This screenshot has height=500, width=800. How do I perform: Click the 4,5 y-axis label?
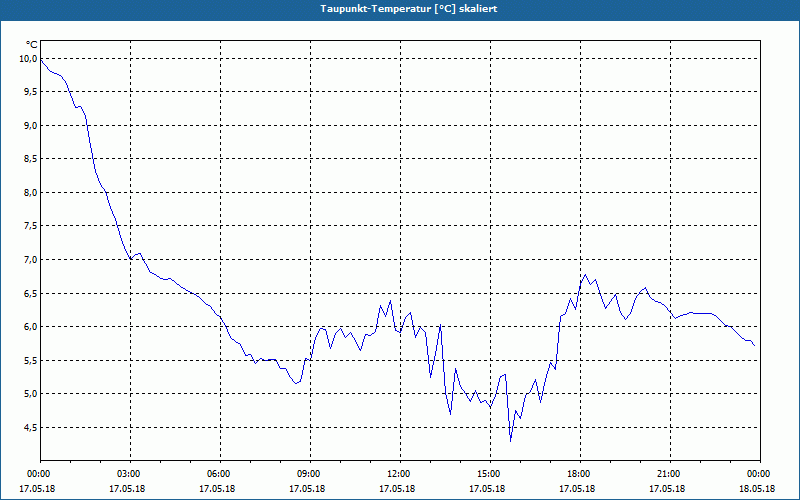pyautogui.click(x=31, y=428)
